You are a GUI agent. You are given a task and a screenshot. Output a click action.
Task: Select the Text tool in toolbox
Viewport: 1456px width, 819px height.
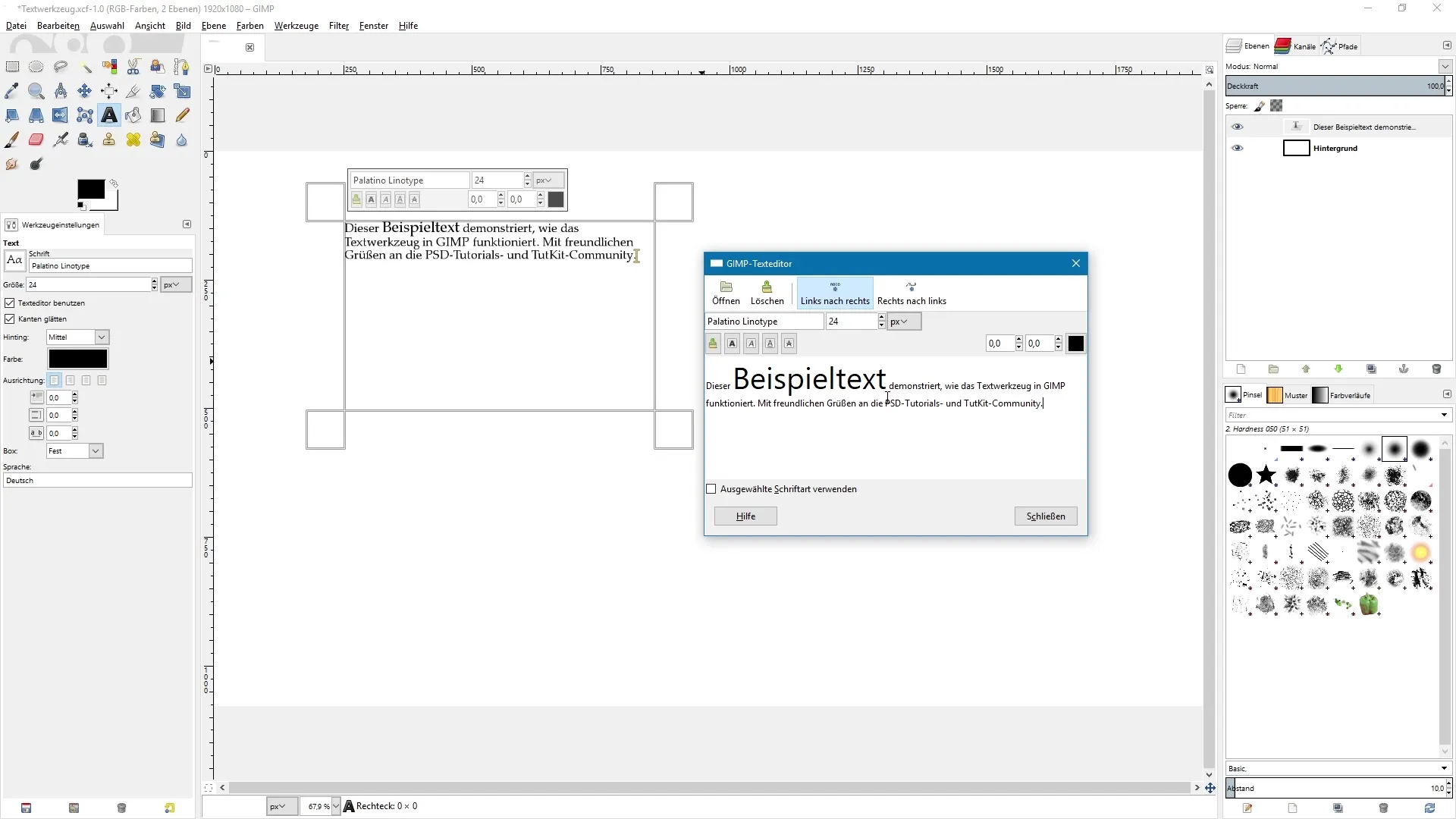point(109,116)
